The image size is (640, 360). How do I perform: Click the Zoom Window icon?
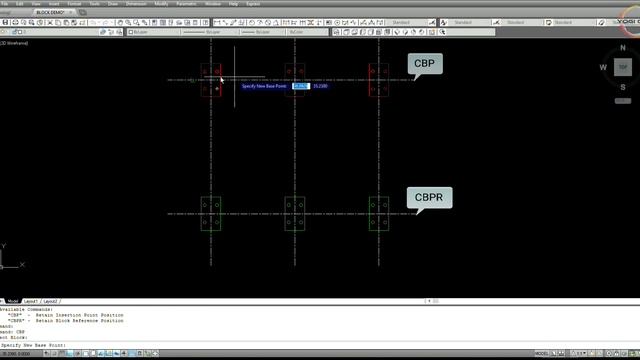click(x=136, y=22)
